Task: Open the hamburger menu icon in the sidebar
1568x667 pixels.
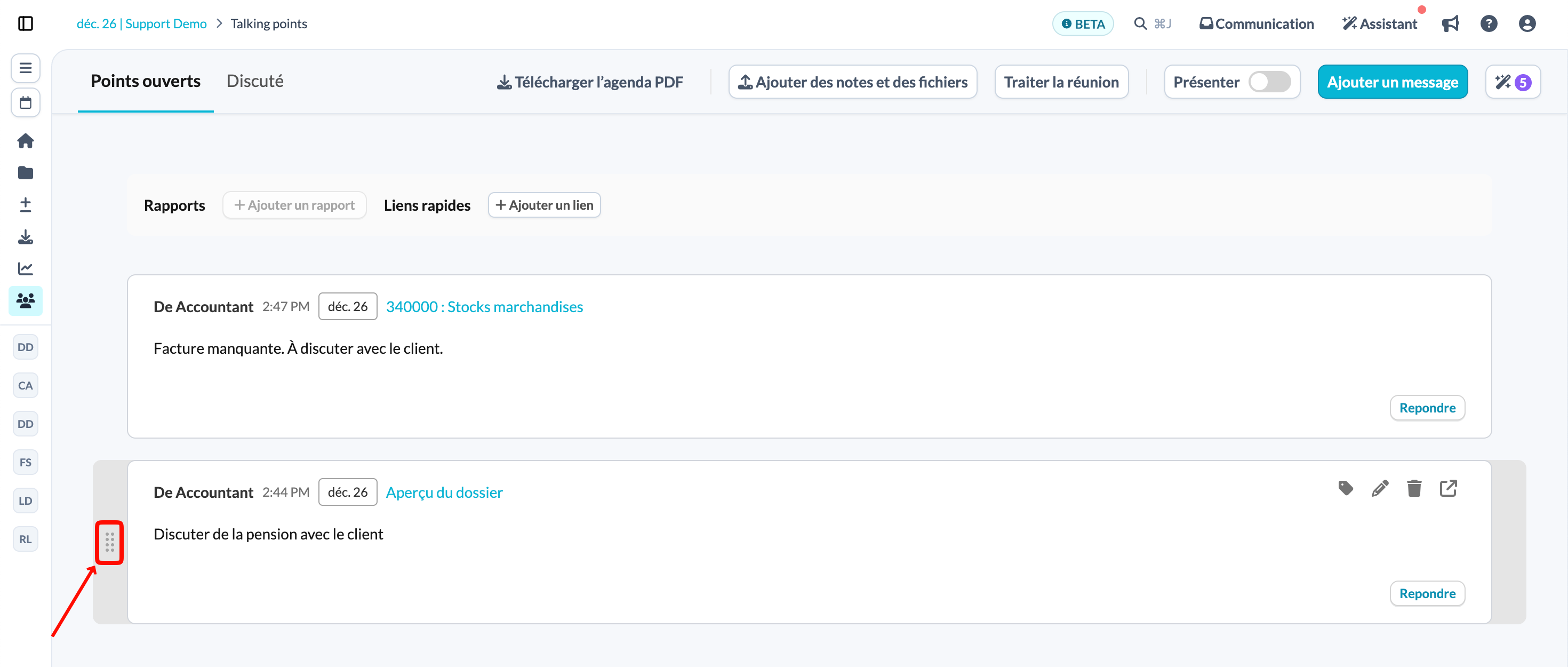Action: [x=26, y=68]
